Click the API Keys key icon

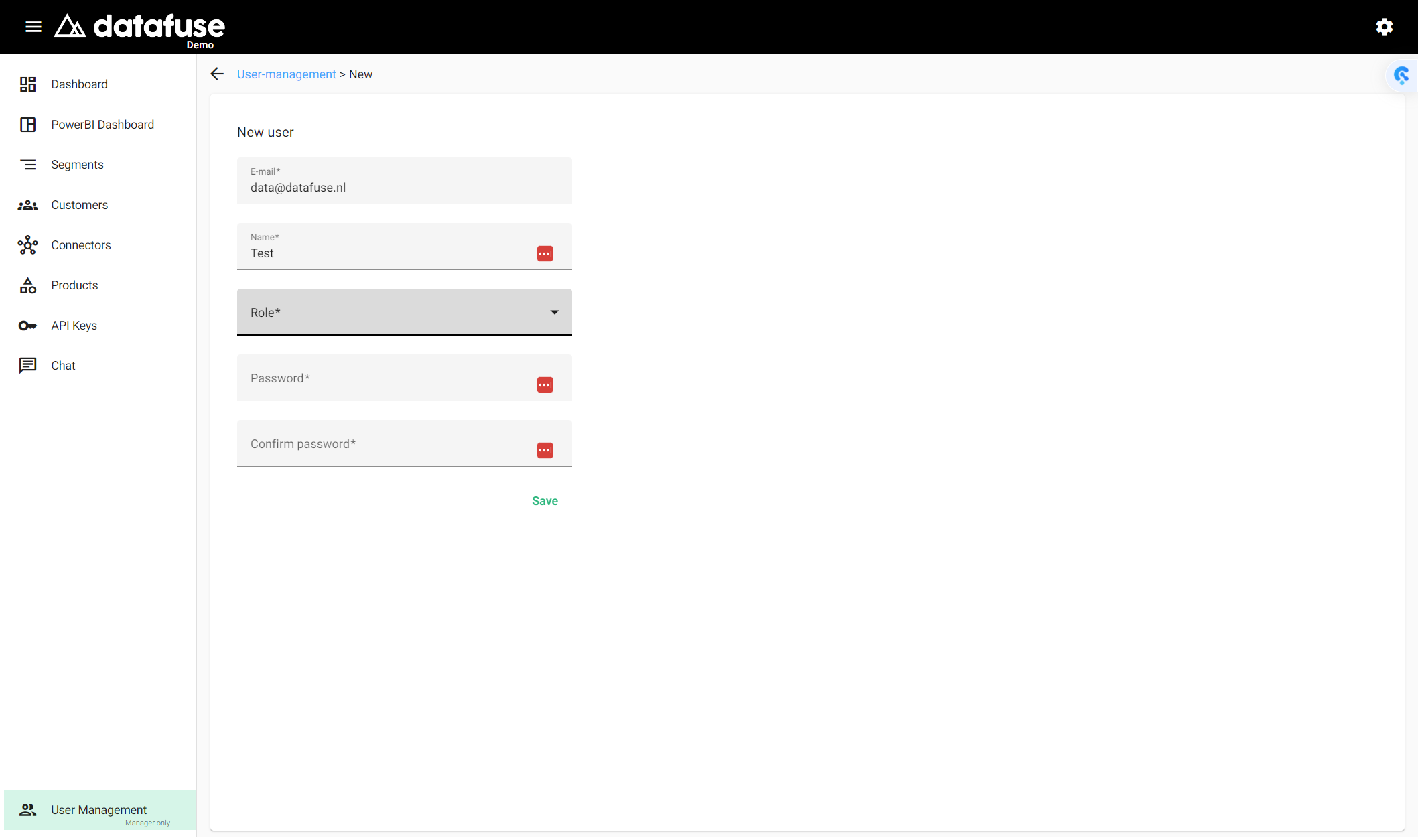[27, 326]
